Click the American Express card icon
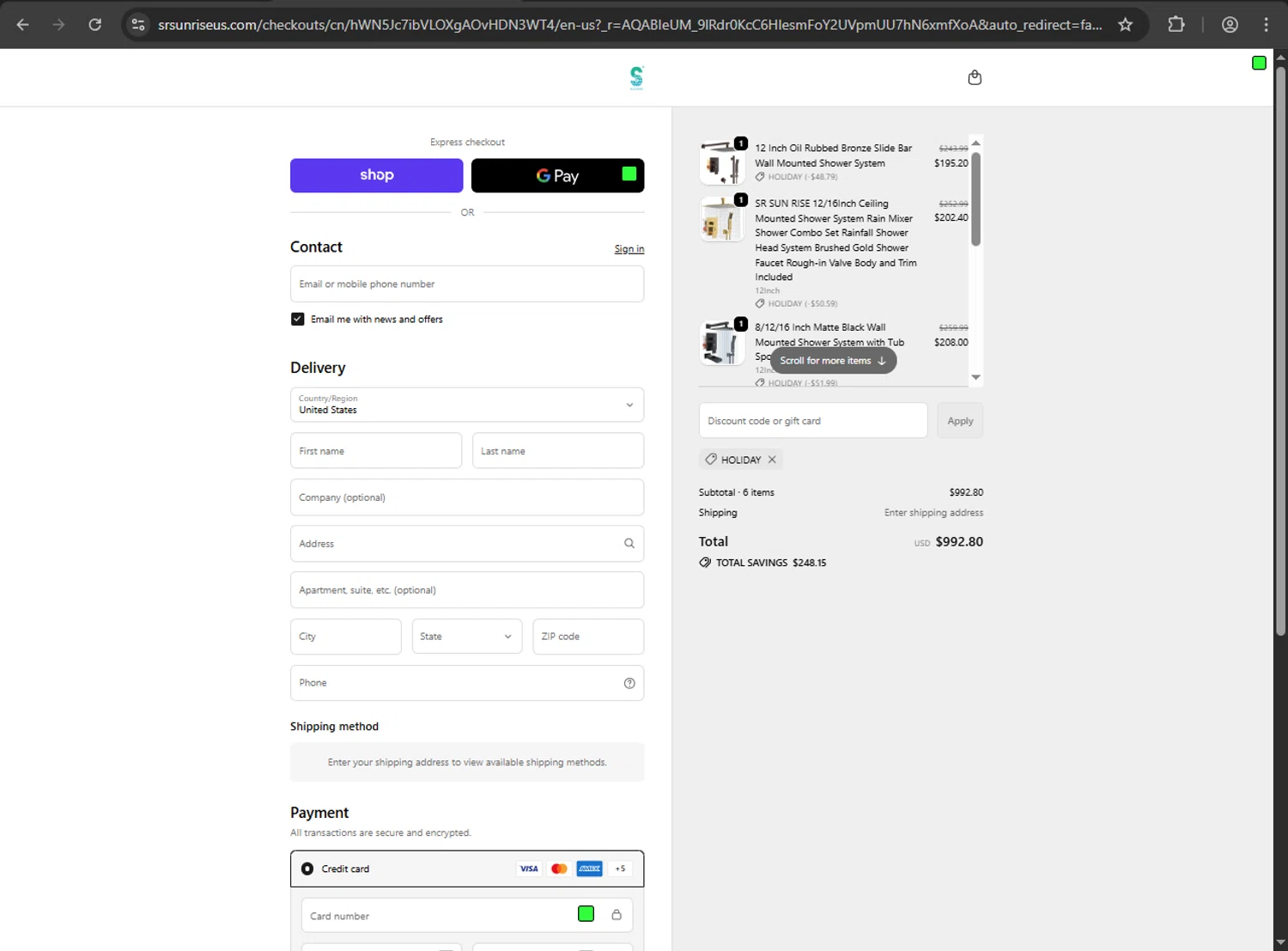 click(590, 869)
